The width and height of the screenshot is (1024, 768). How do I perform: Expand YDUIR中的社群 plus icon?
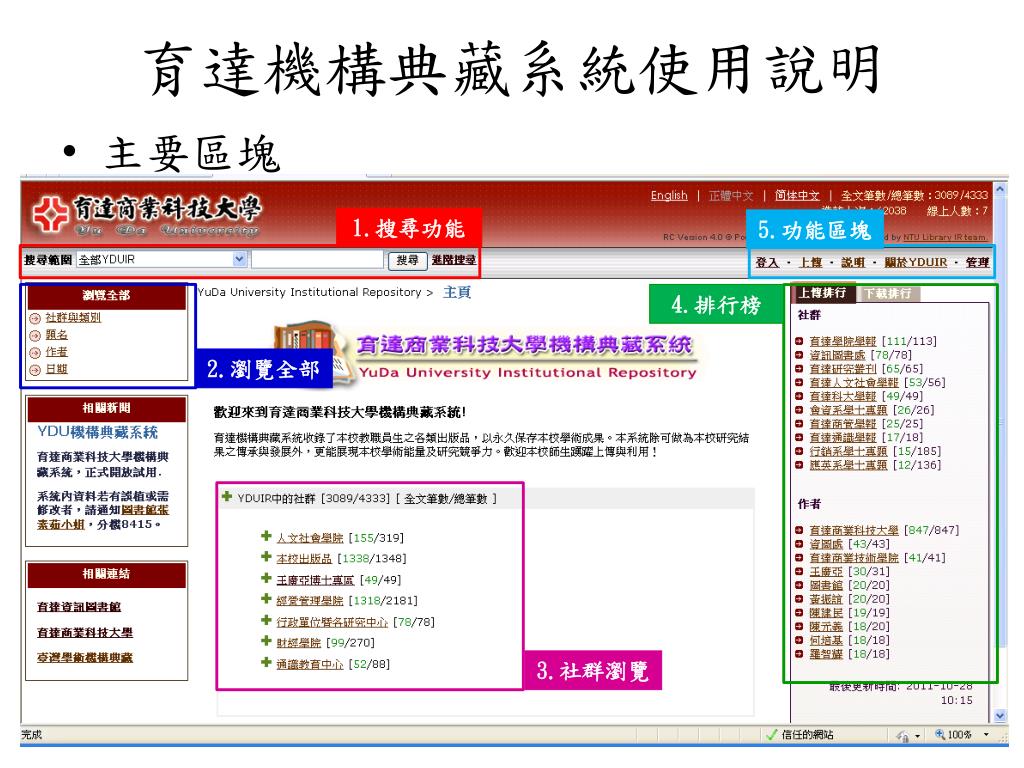click(227, 497)
